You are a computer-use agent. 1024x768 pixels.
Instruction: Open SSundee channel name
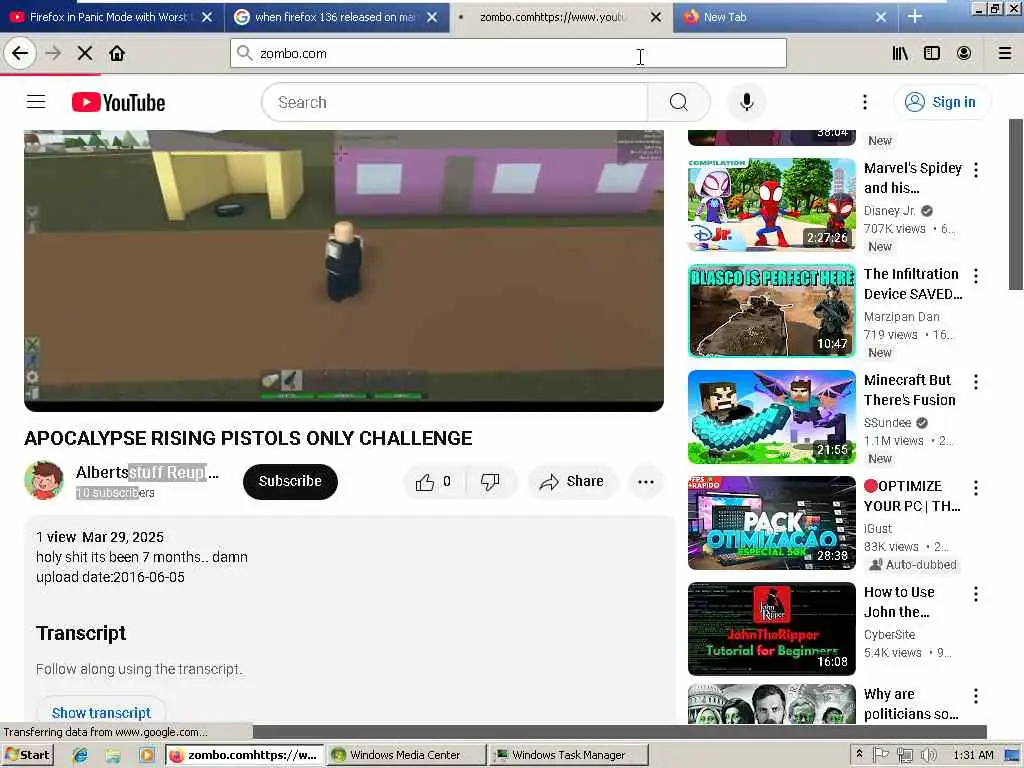coord(888,423)
